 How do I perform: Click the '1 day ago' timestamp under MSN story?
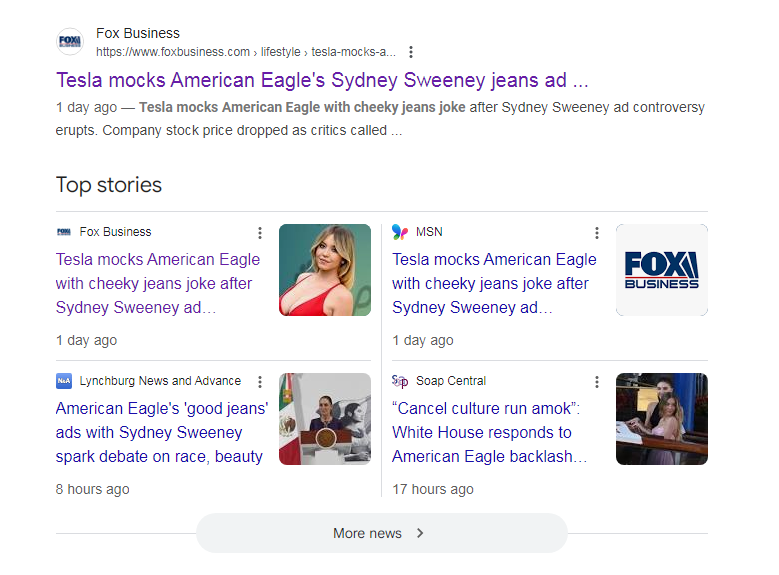[423, 340]
